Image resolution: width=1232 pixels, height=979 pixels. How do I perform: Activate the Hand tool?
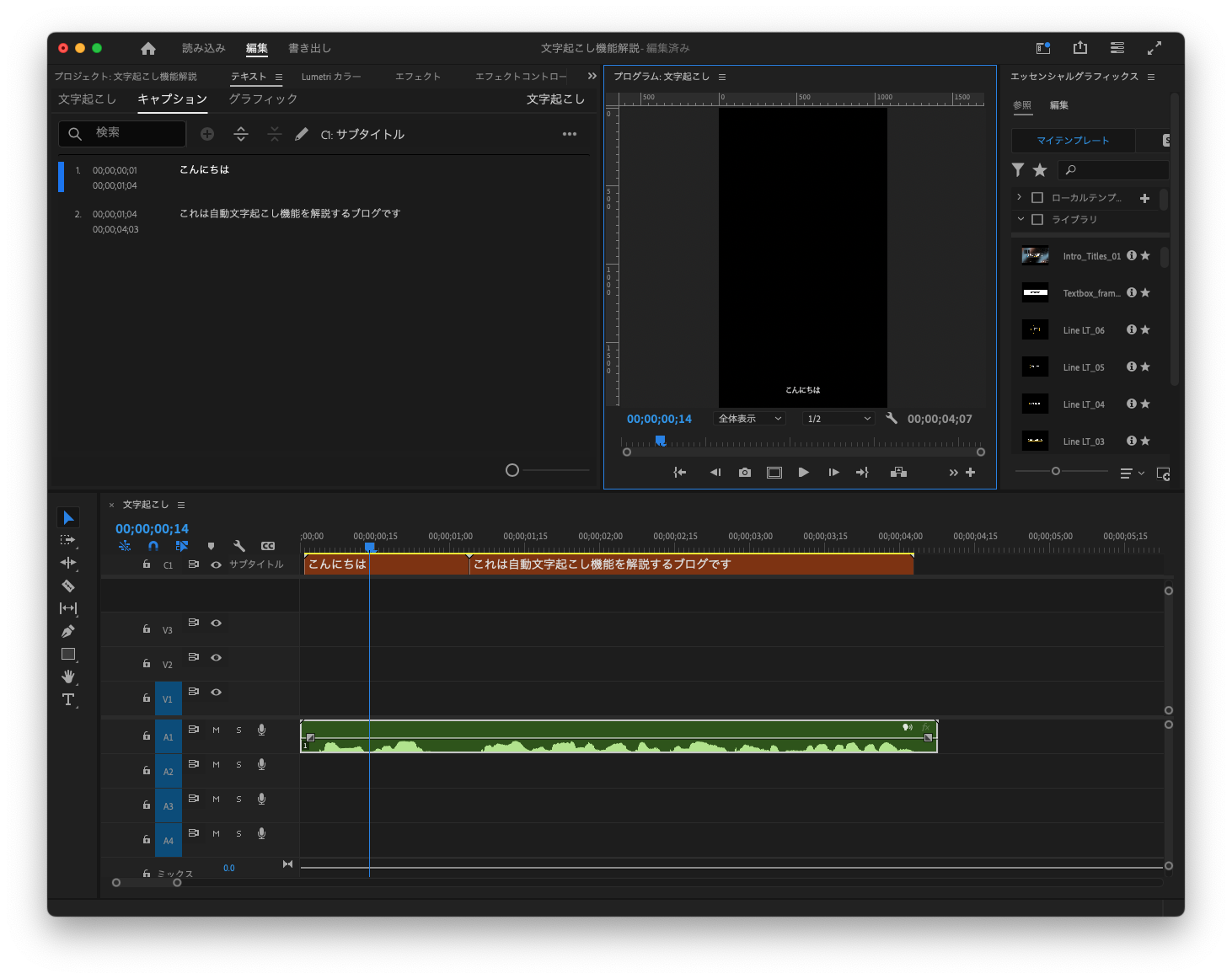click(68, 677)
